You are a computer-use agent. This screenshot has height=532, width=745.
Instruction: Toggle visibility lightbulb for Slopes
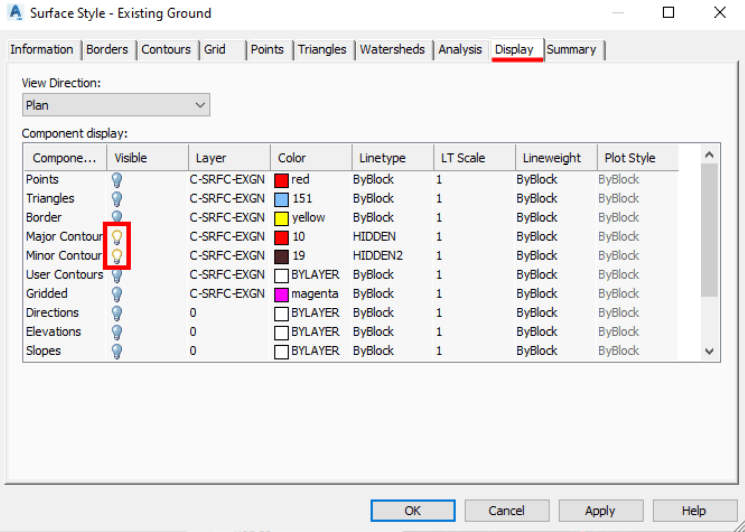(117, 351)
